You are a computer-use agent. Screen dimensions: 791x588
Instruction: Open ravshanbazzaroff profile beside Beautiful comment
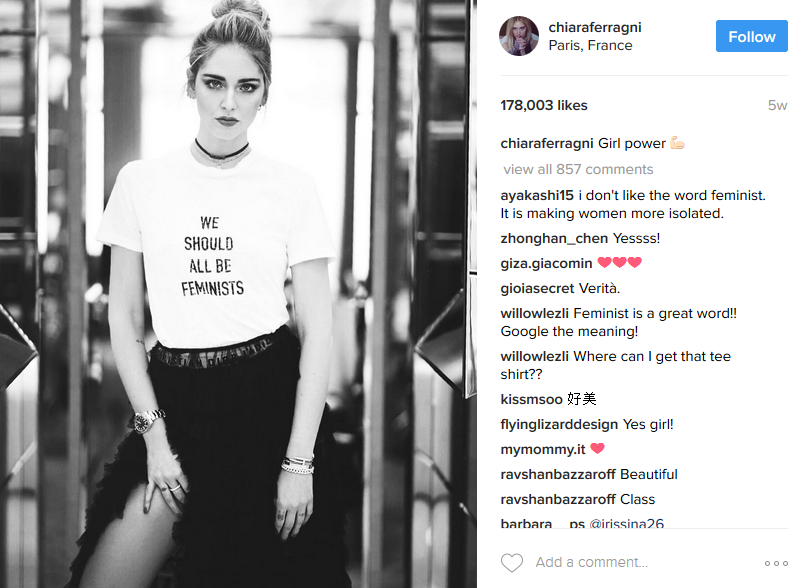point(558,475)
